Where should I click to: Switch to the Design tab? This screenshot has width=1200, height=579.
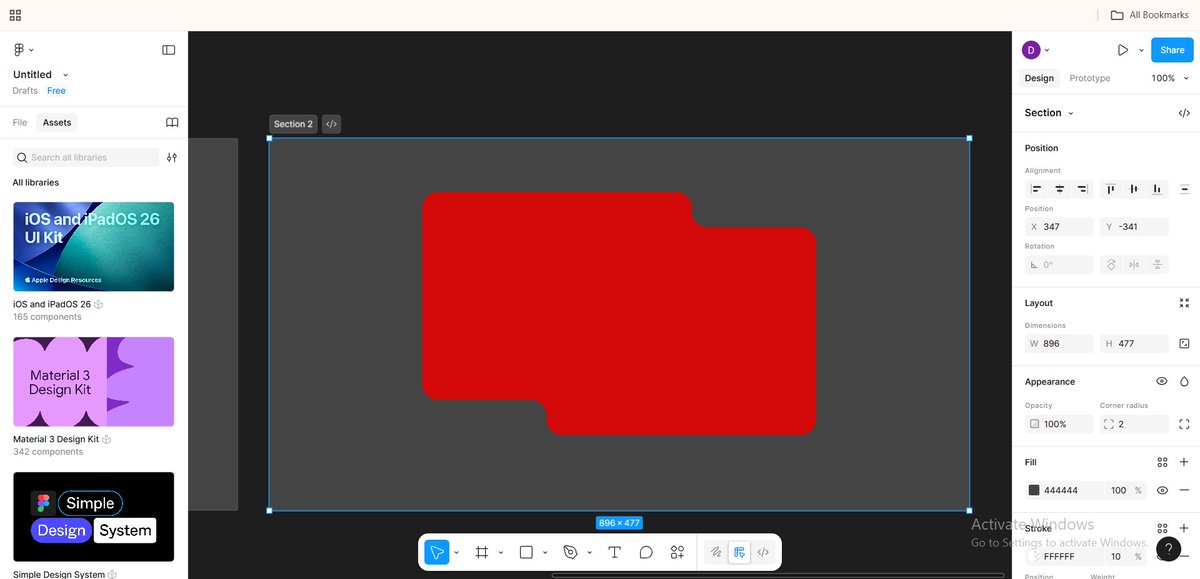coord(1039,78)
